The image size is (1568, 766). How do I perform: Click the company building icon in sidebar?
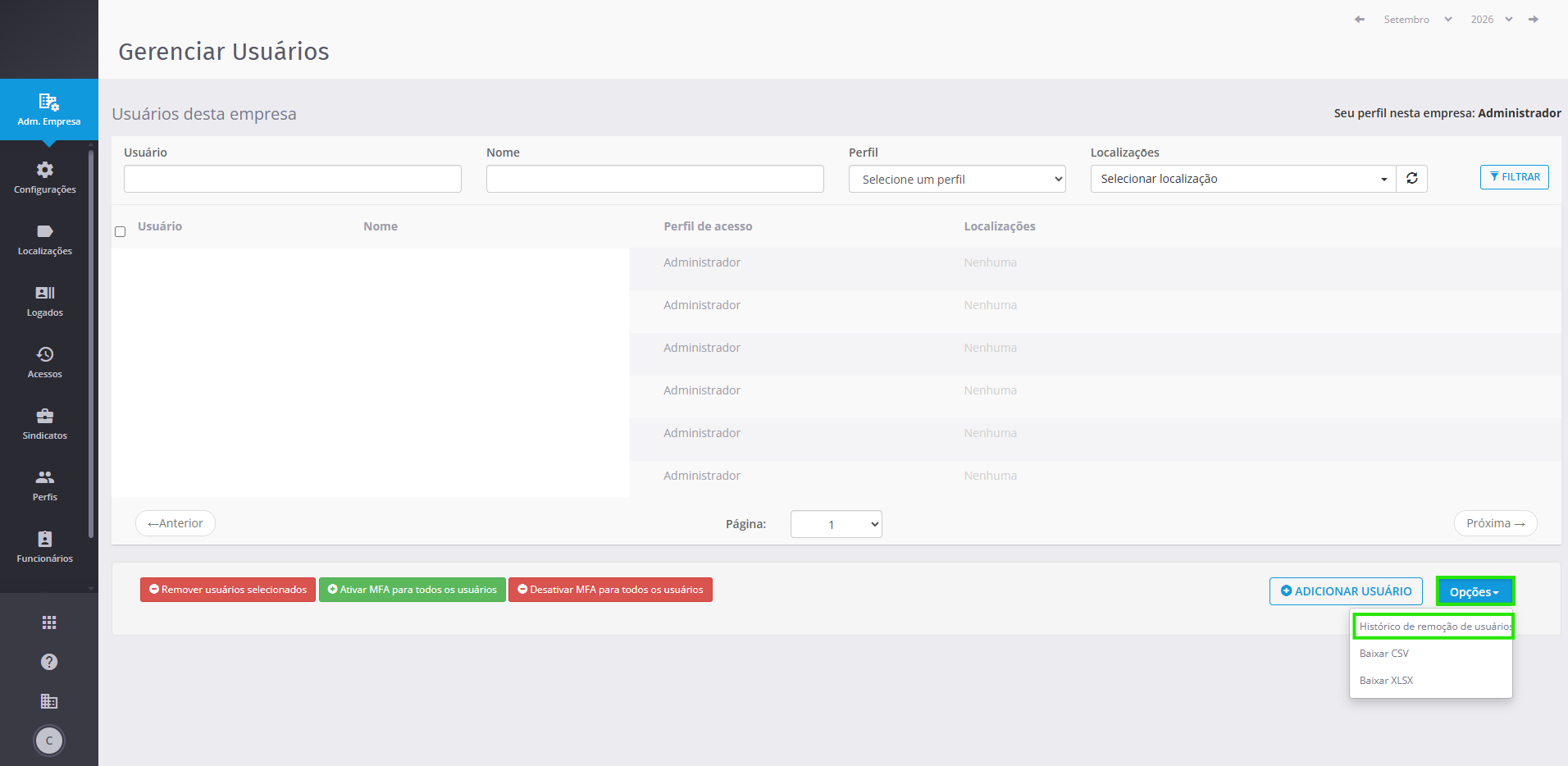coord(49,701)
